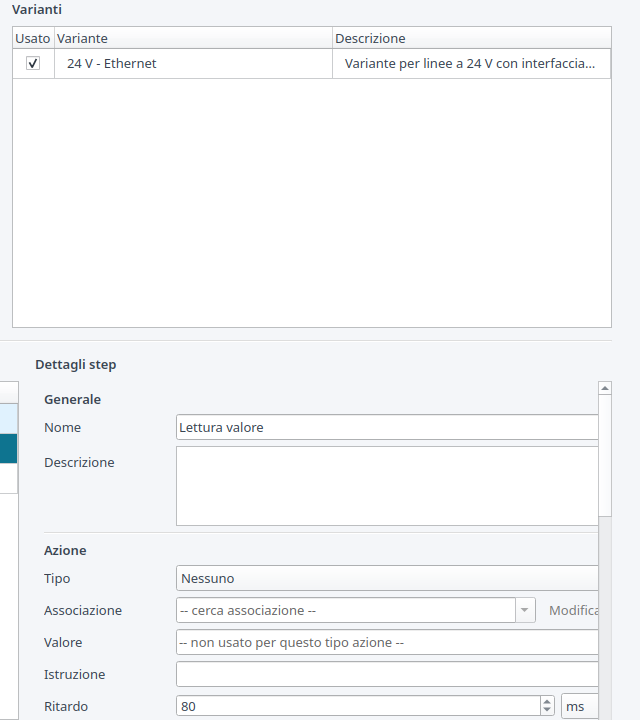The image size is (640, 720).
Task: Open the Ritardo unit dropdown 'ms'
Action: point(579,706)
